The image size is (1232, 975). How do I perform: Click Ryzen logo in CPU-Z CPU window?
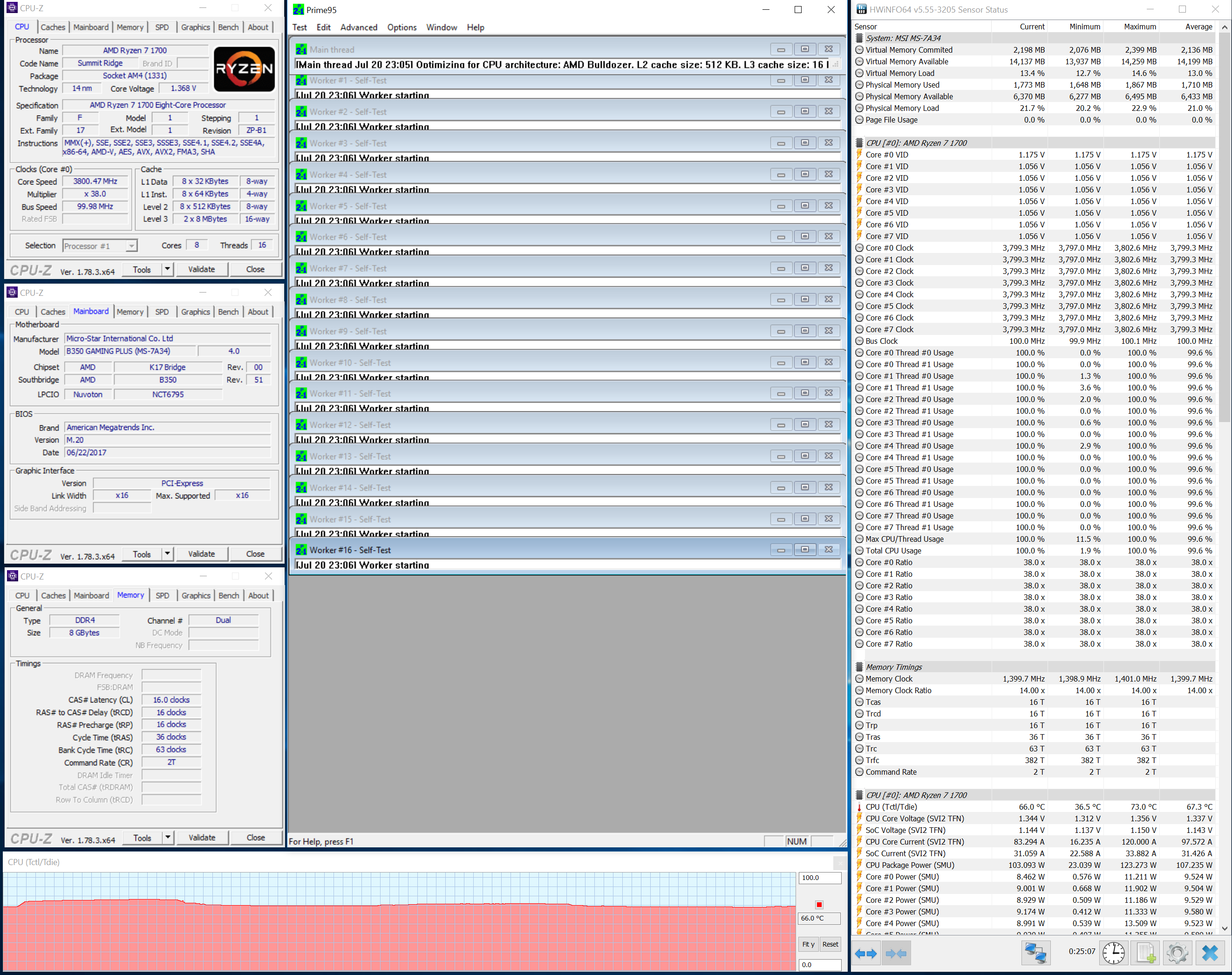click(244, 69)
